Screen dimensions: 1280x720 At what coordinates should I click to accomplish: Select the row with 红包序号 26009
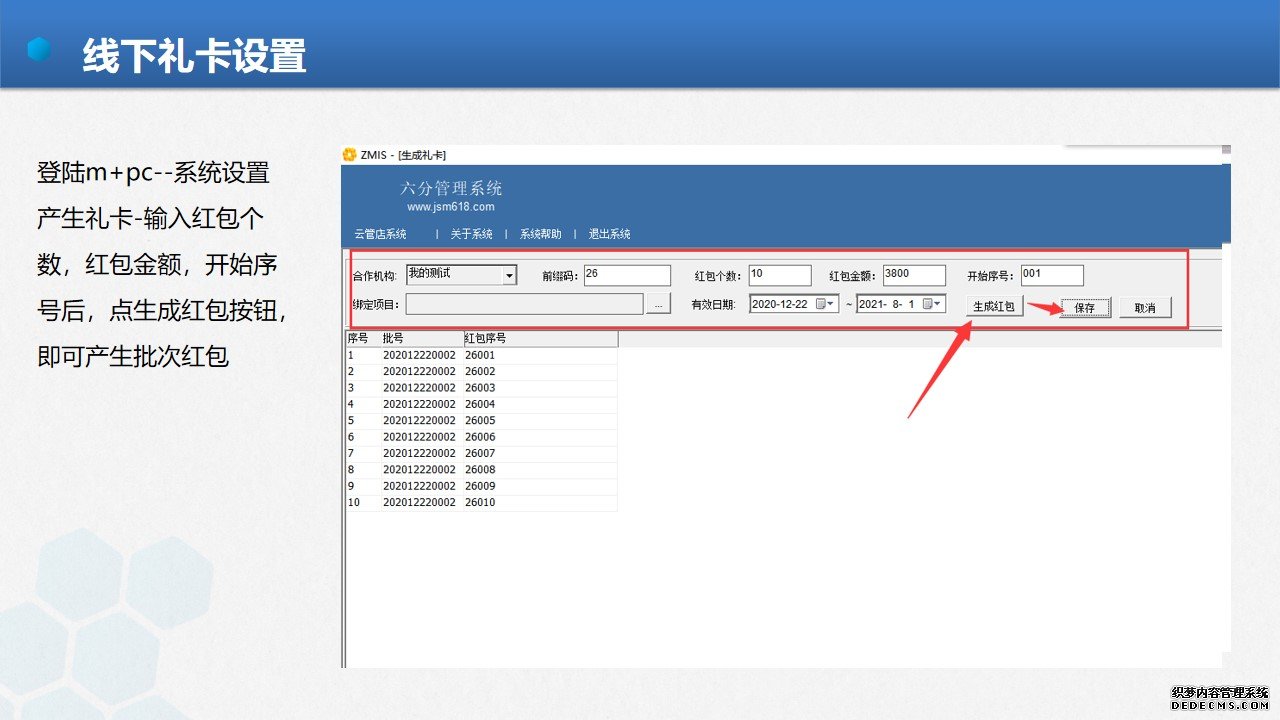[481, 486]
